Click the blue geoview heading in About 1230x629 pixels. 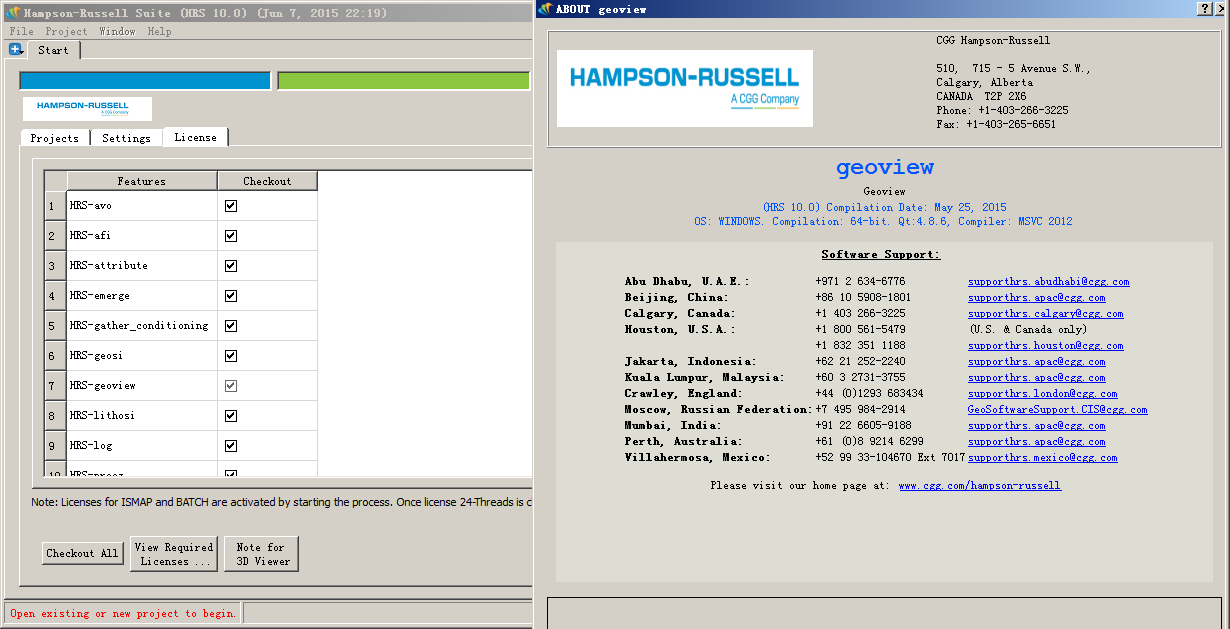click(x=885, y=168)
